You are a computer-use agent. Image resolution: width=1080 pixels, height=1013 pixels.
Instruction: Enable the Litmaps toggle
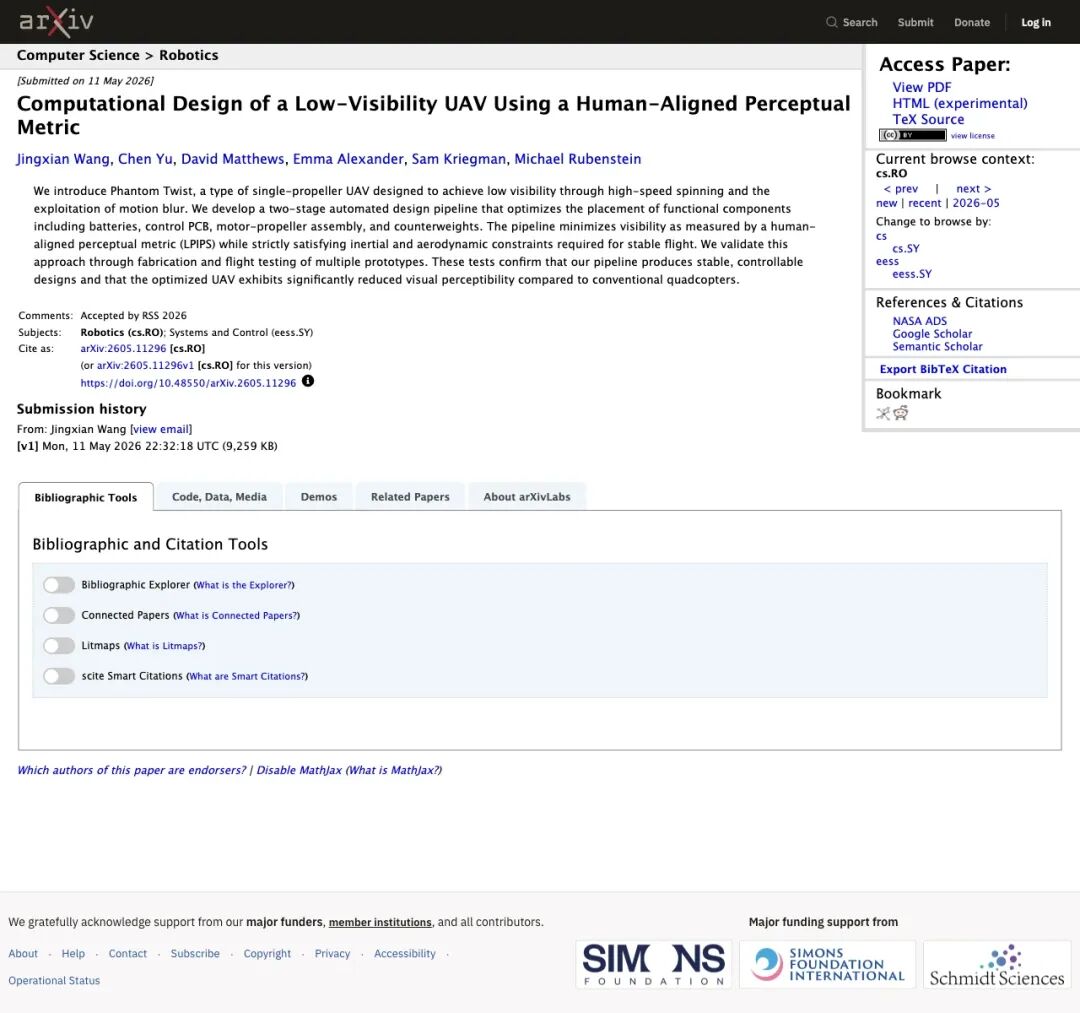coord(59,645)
